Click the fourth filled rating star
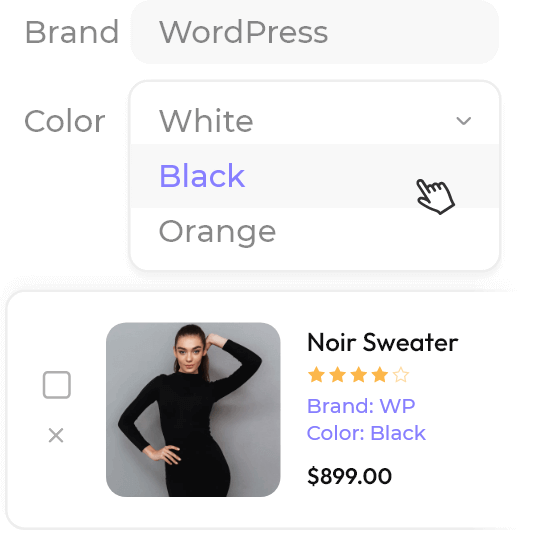540x540 pixels. 380,375
